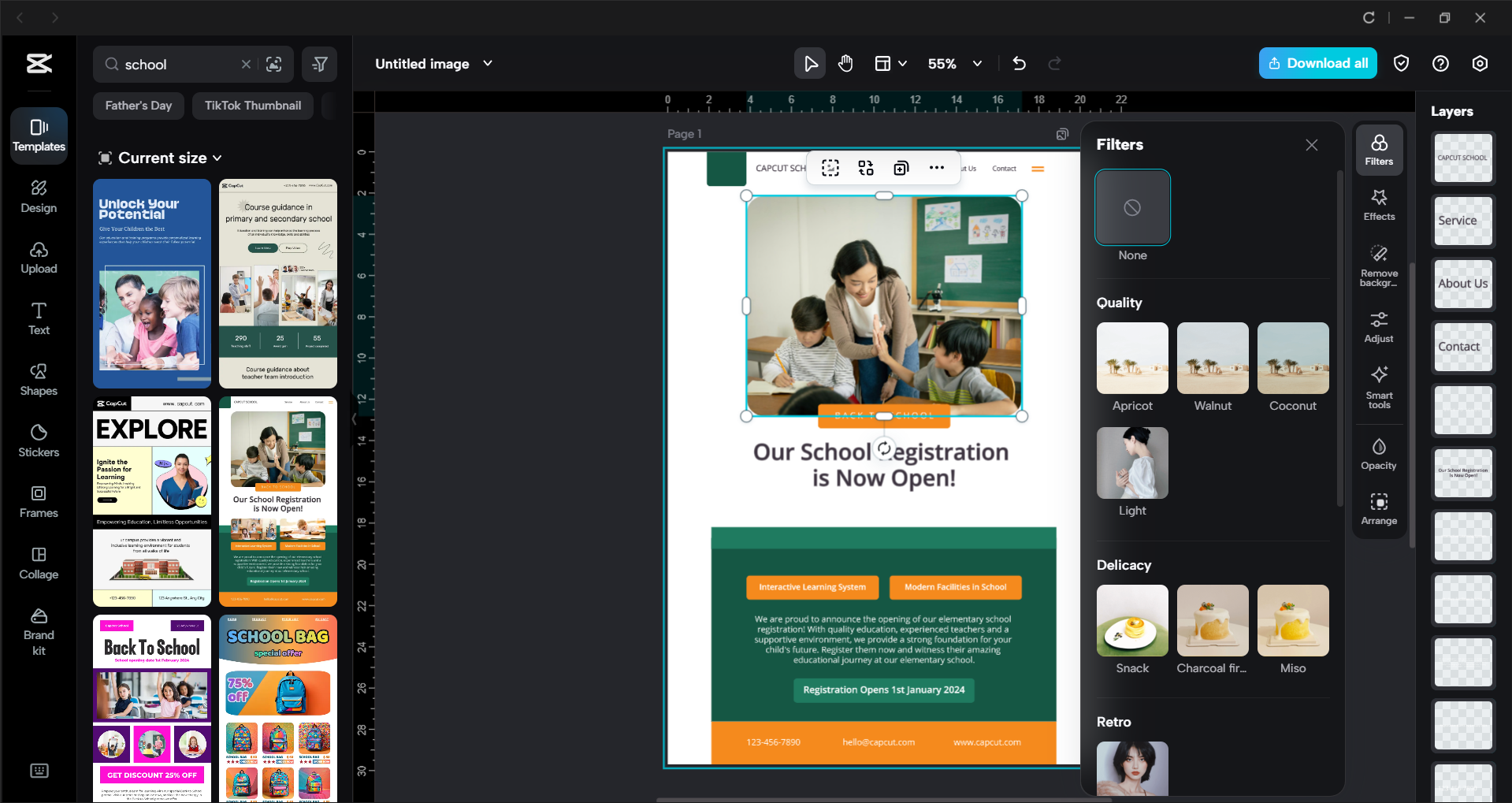The height and width of the screenshot is (803, 1512).
Task: Apply the Apricot quality filter
Action: coord(1131,358)
